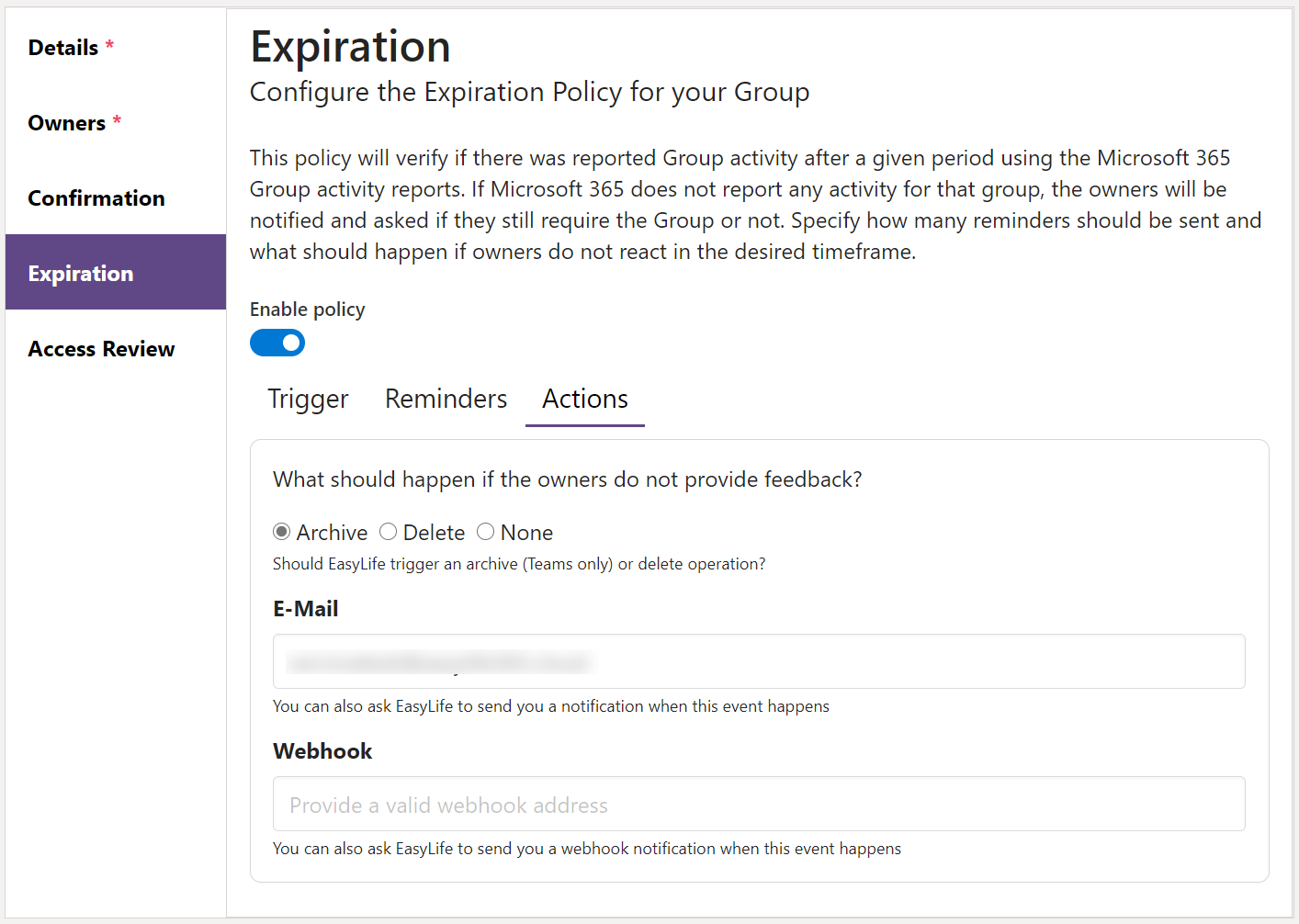The image size is (1299, 924).
Task: Click the E-Mail section heading
Action: (305, 608)
